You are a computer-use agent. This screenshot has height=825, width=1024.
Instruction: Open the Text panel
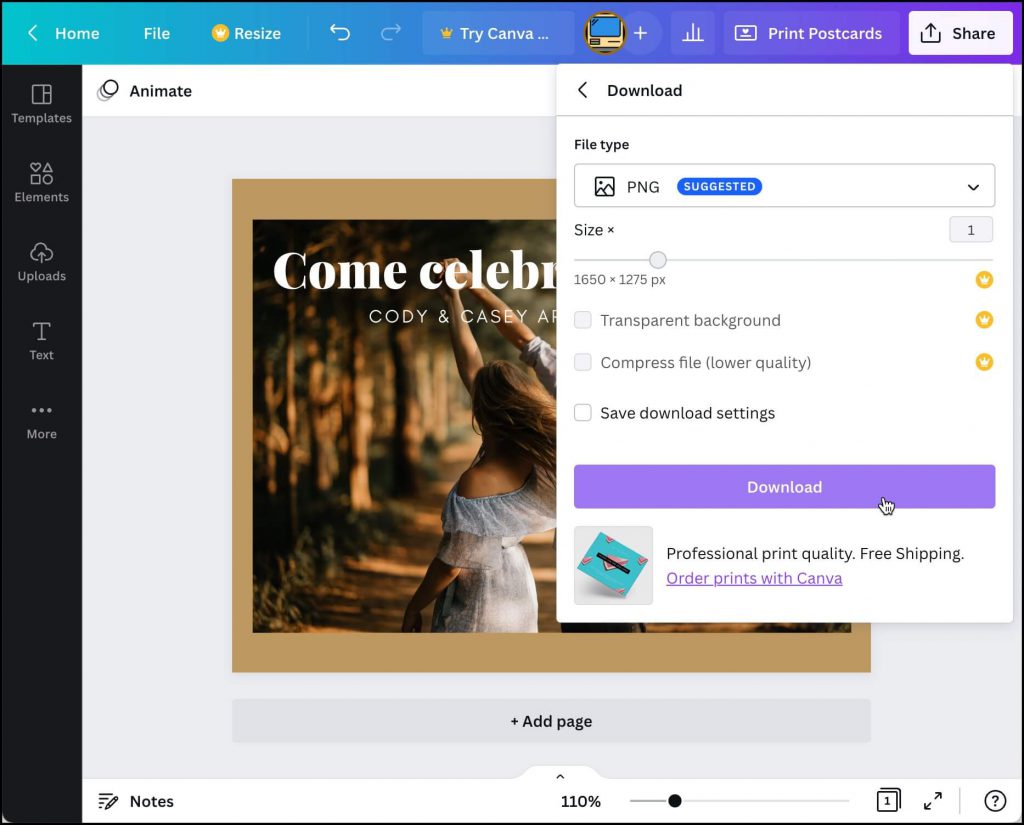click(x=41, y=339)
